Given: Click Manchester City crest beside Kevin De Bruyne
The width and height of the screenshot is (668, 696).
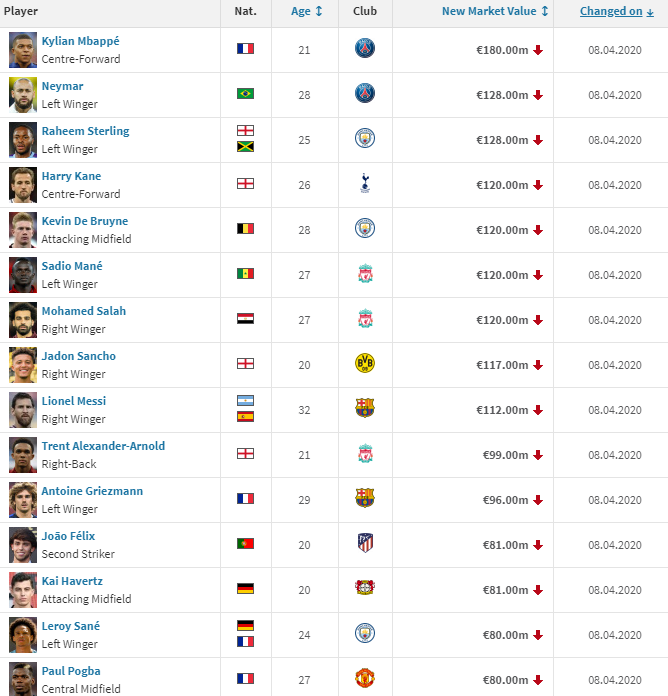Looking at the screenshot, I should click(365, 228).
